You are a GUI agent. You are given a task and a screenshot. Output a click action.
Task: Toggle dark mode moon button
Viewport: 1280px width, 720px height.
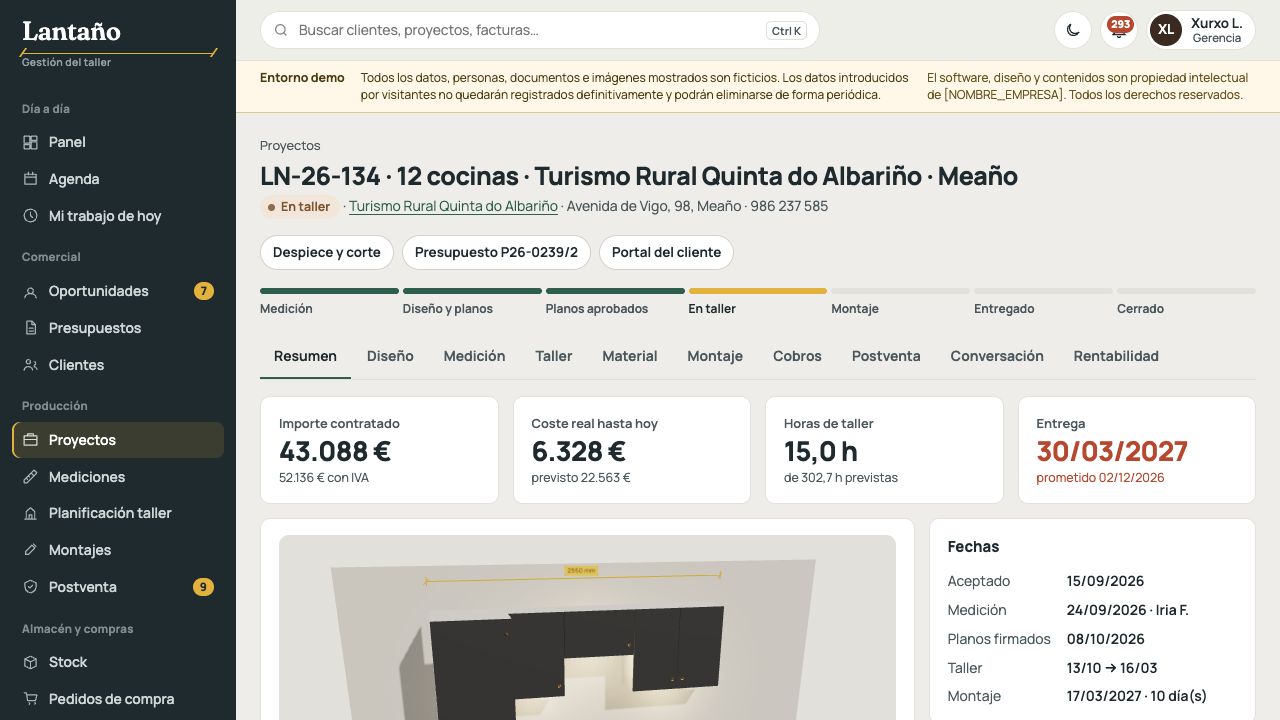coord(1073,30)
